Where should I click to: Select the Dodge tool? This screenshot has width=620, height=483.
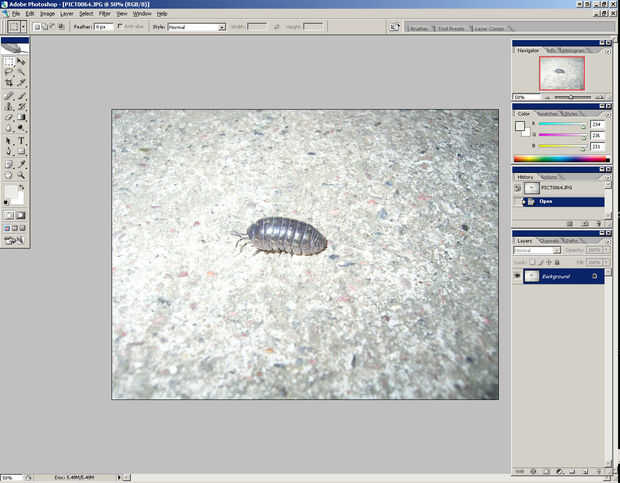(x=21, y=128)
